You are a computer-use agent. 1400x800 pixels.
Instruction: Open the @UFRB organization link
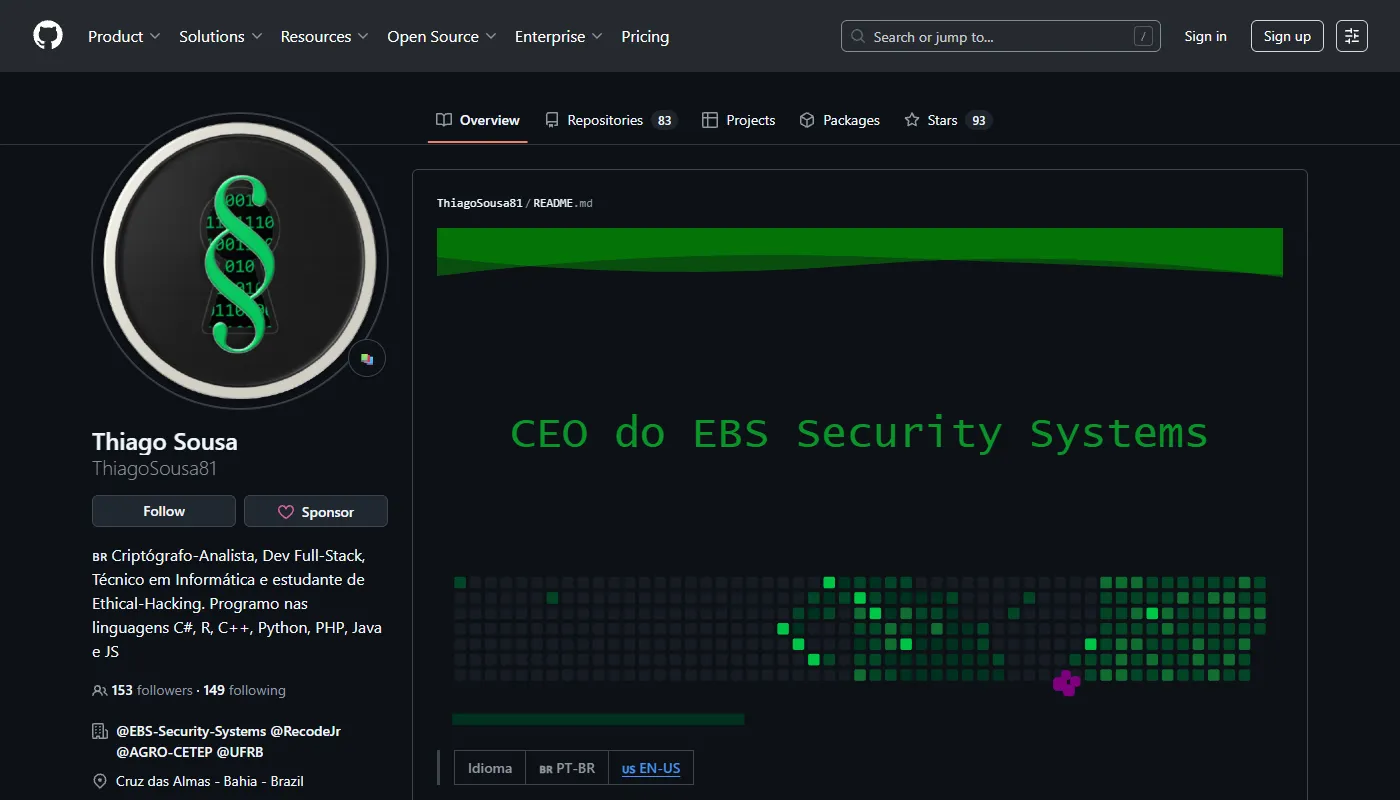coord(240,752)
